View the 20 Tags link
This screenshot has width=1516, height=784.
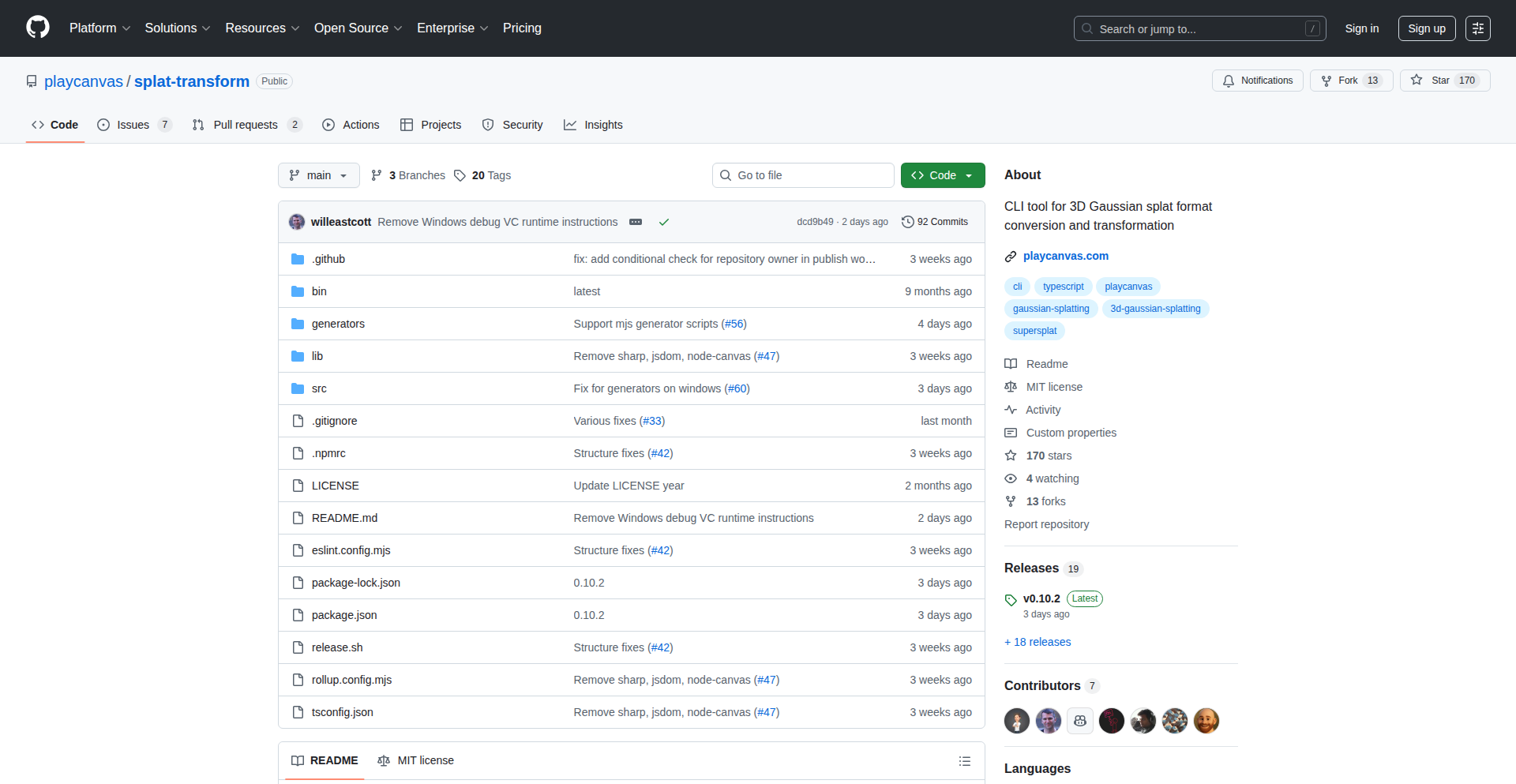pyautogui.click(x=482, y=175)
